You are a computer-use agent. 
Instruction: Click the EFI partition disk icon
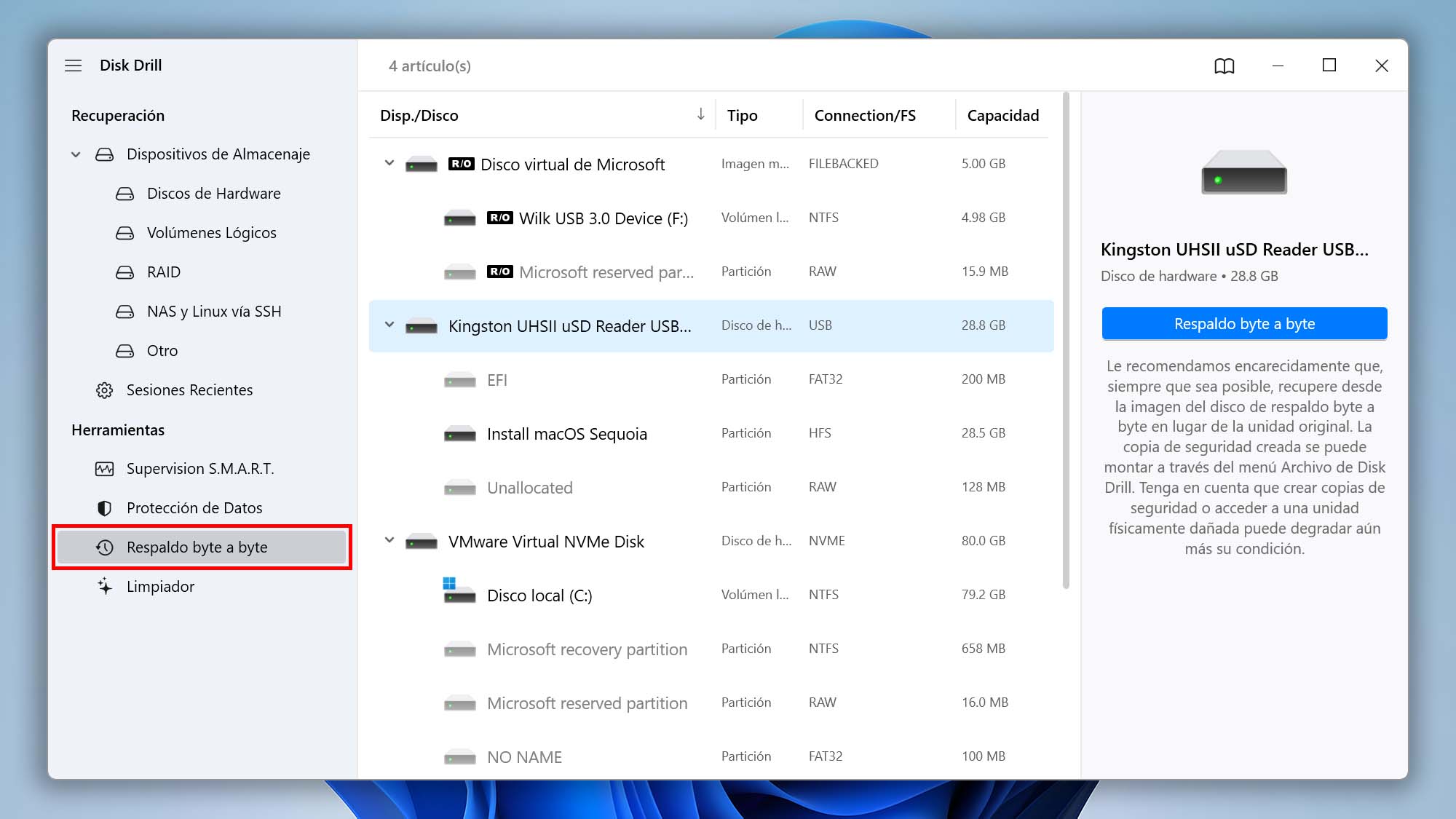tap(460, 380)
